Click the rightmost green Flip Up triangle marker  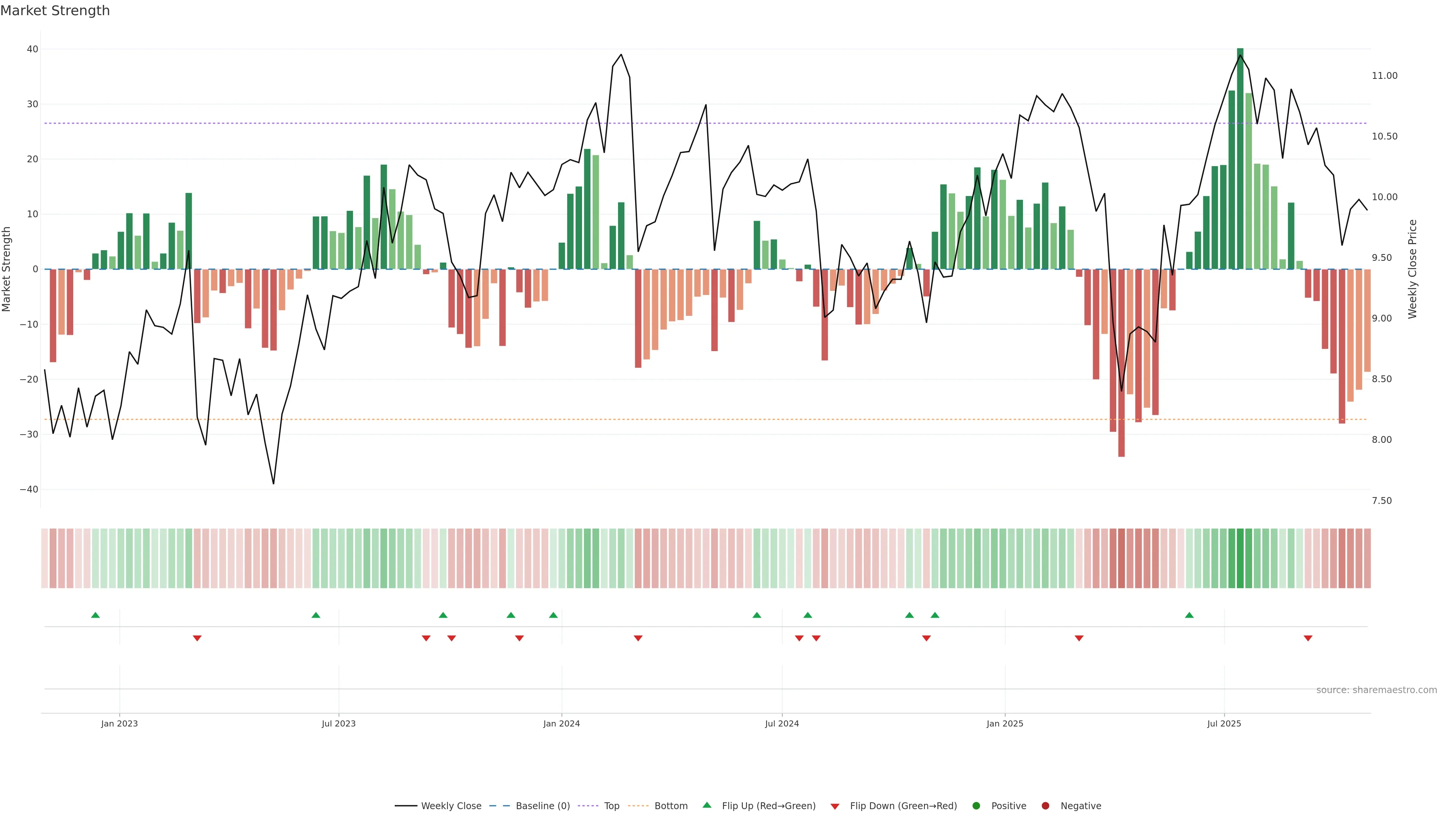1189,615
